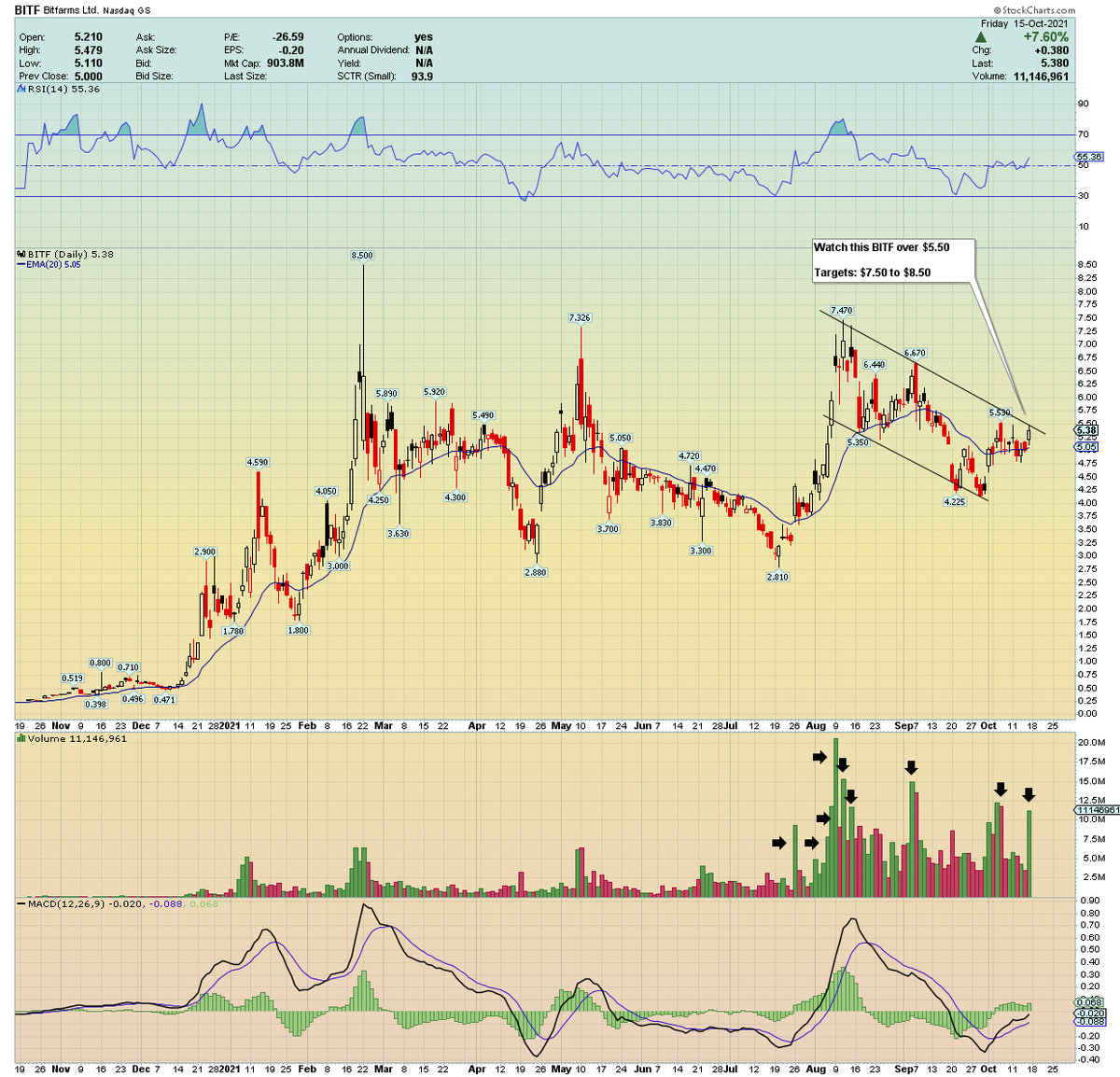Click the 1.780 low price label

(x=233, y=631)
